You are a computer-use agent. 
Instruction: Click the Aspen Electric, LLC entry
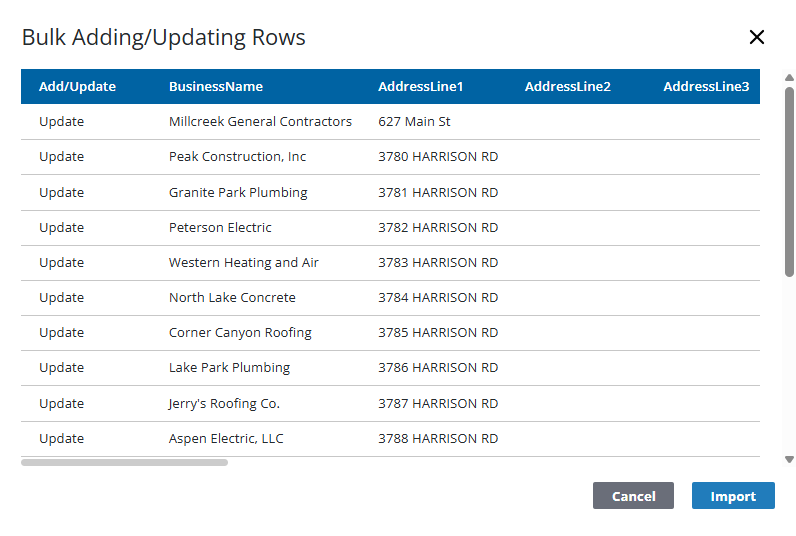tap(226, 438)
